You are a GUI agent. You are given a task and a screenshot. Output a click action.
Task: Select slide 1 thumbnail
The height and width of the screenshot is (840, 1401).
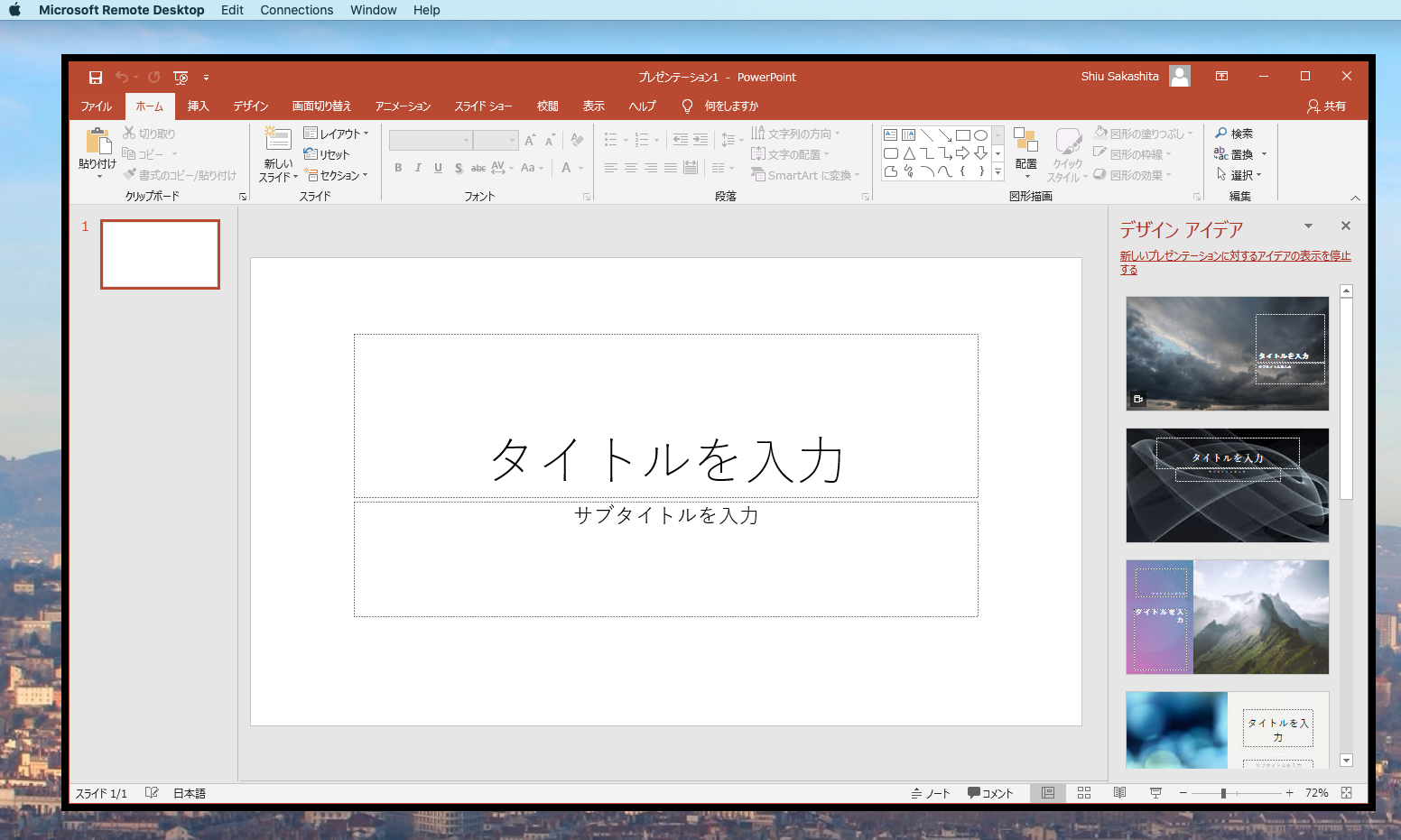tap(160, 254)
